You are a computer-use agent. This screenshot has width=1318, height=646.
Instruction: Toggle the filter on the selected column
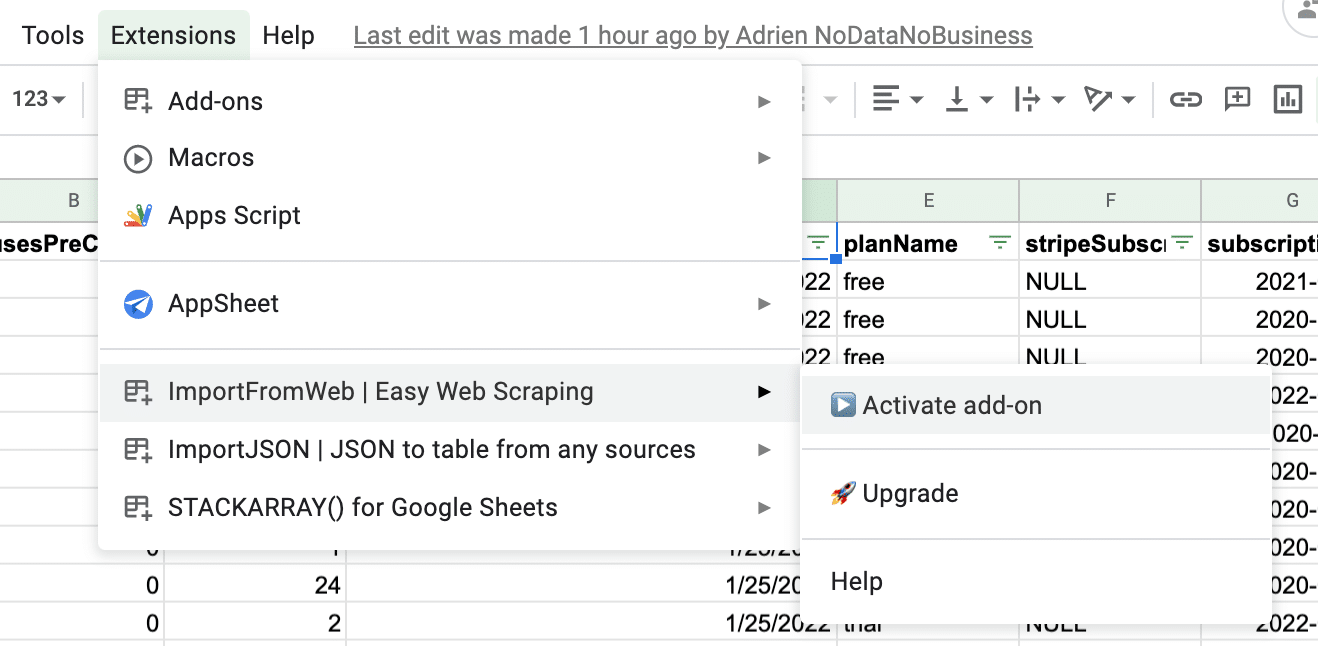pos(820,243)
